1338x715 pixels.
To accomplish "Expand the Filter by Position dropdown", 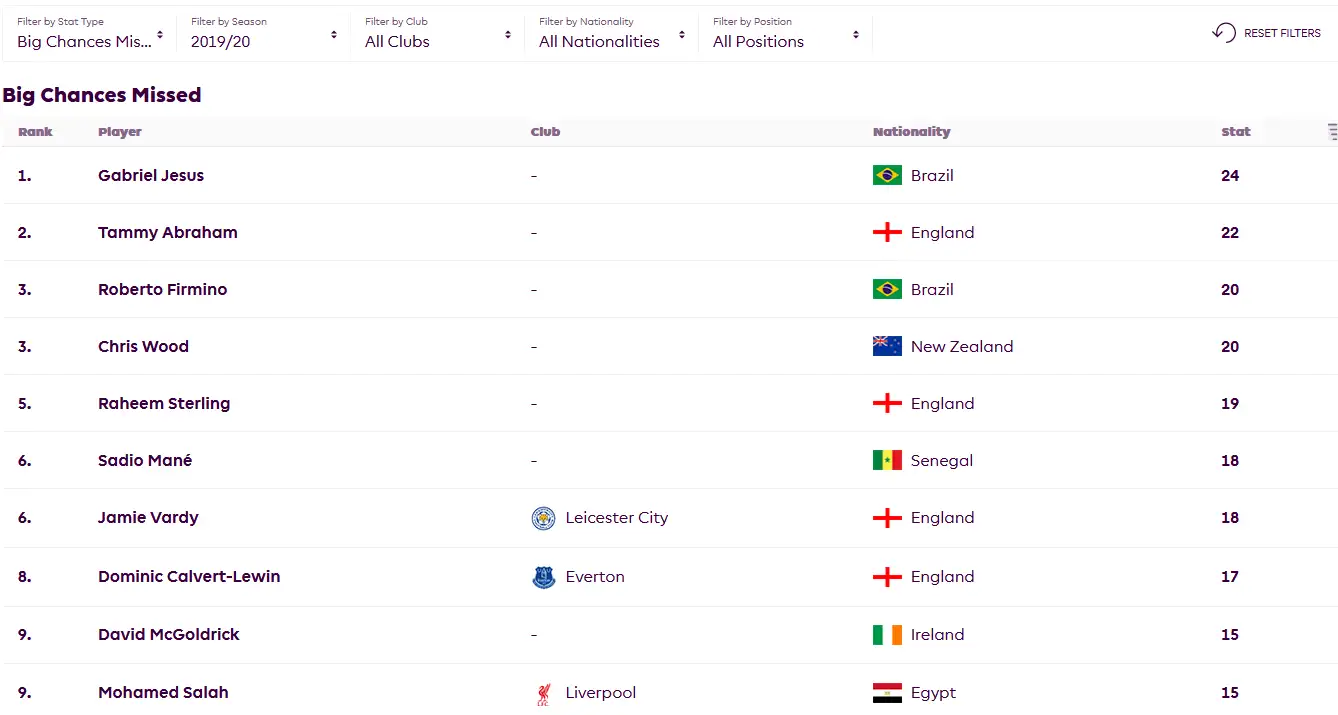I will [786, 34].
